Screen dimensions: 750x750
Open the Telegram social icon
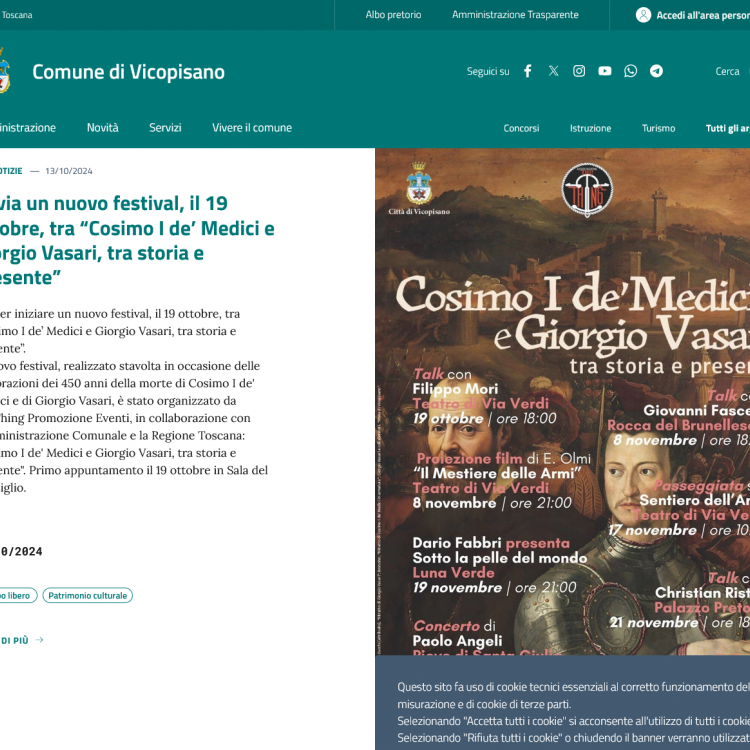(x=656, y=71)
